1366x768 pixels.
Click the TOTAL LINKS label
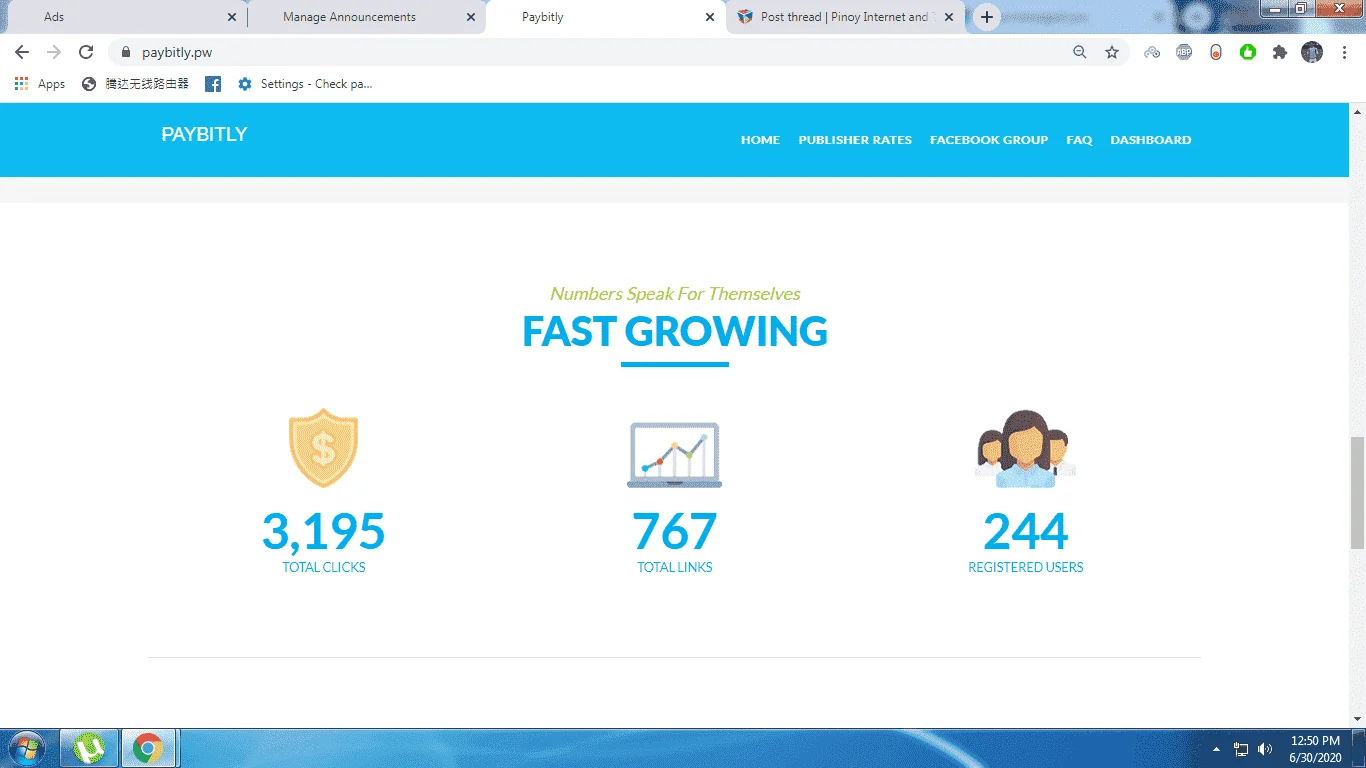pos(675,567)
